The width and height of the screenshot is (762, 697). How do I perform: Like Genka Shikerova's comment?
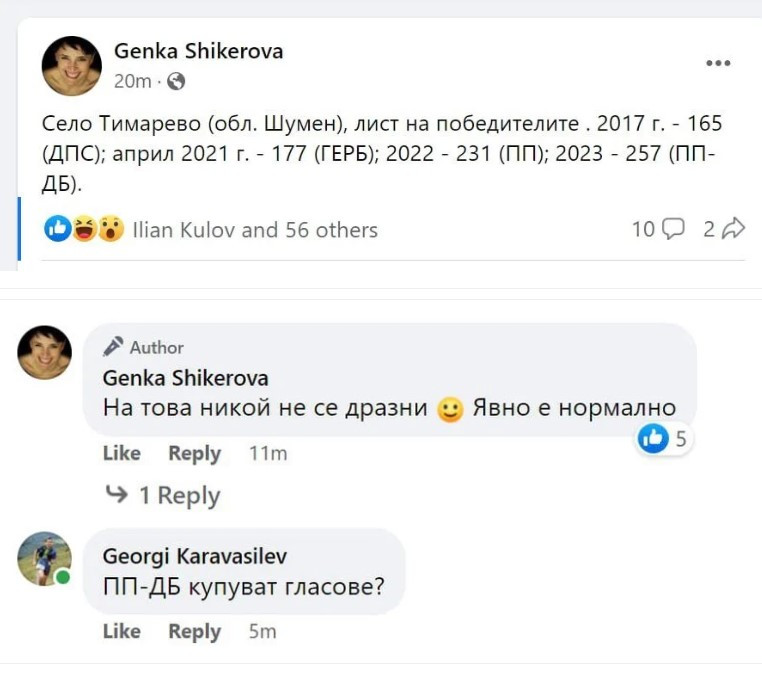point(121,453)
